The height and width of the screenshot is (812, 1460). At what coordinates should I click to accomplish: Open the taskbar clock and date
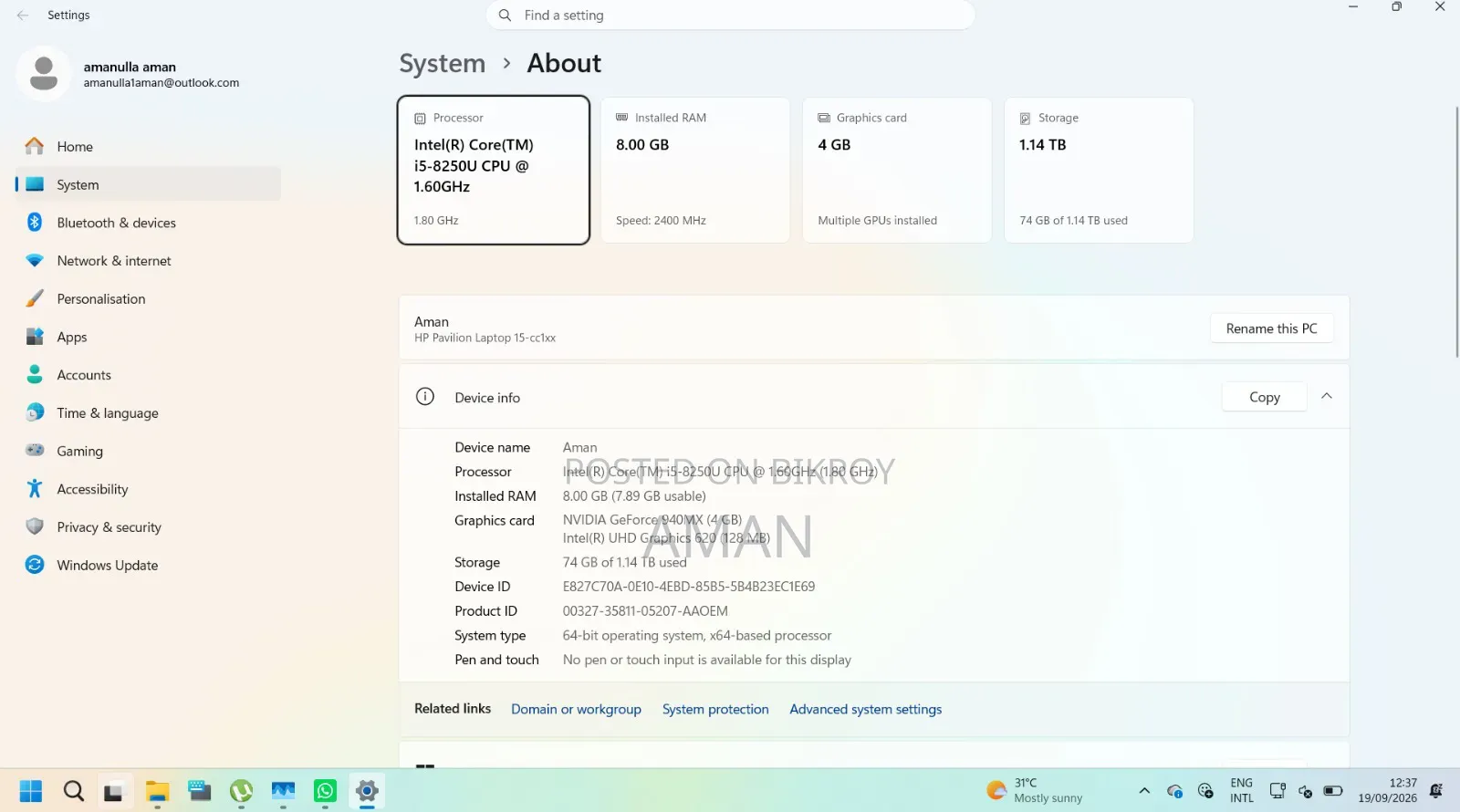tap(1387, 790)
